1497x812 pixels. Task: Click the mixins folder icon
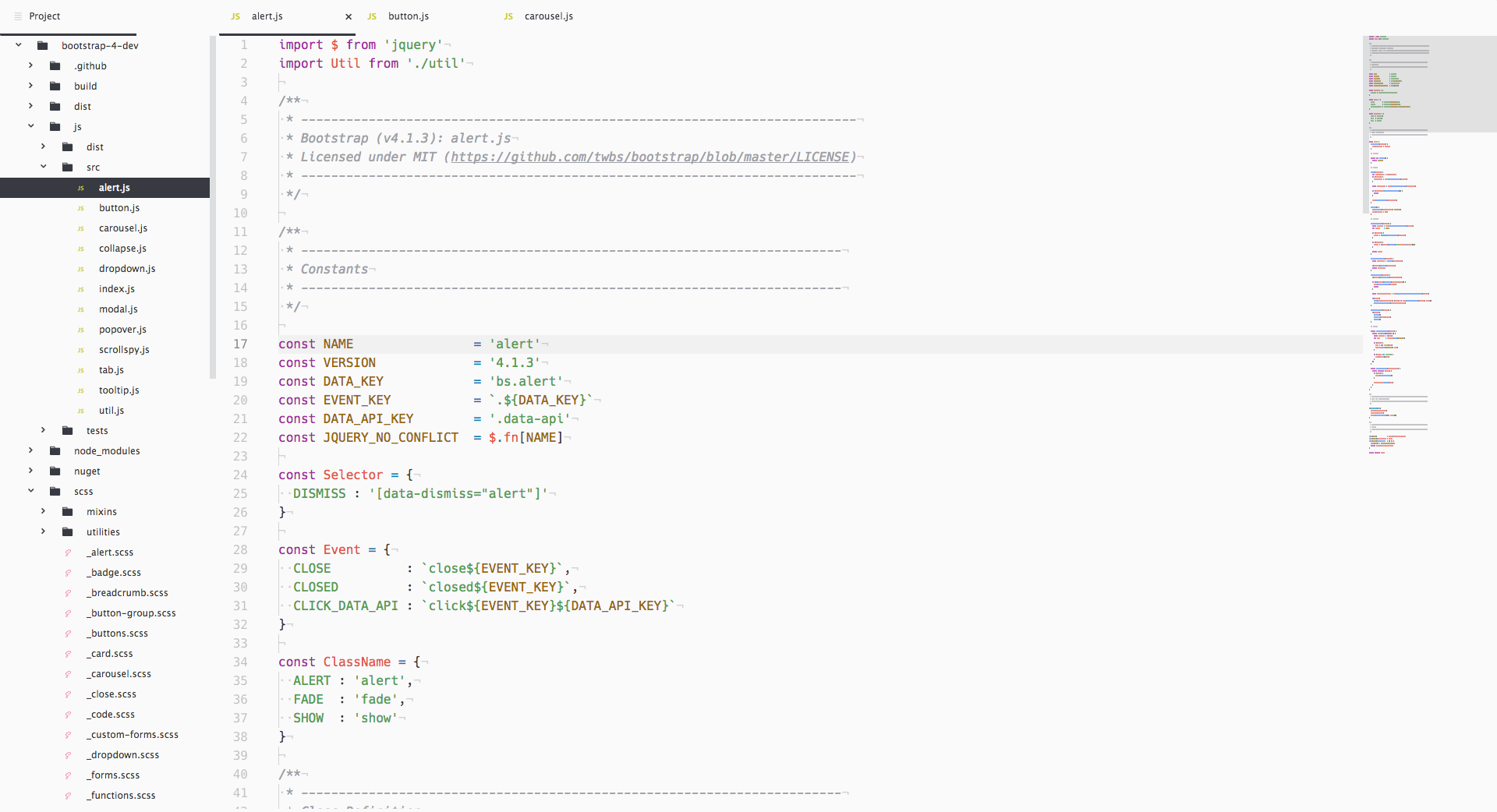click(68, 512)
